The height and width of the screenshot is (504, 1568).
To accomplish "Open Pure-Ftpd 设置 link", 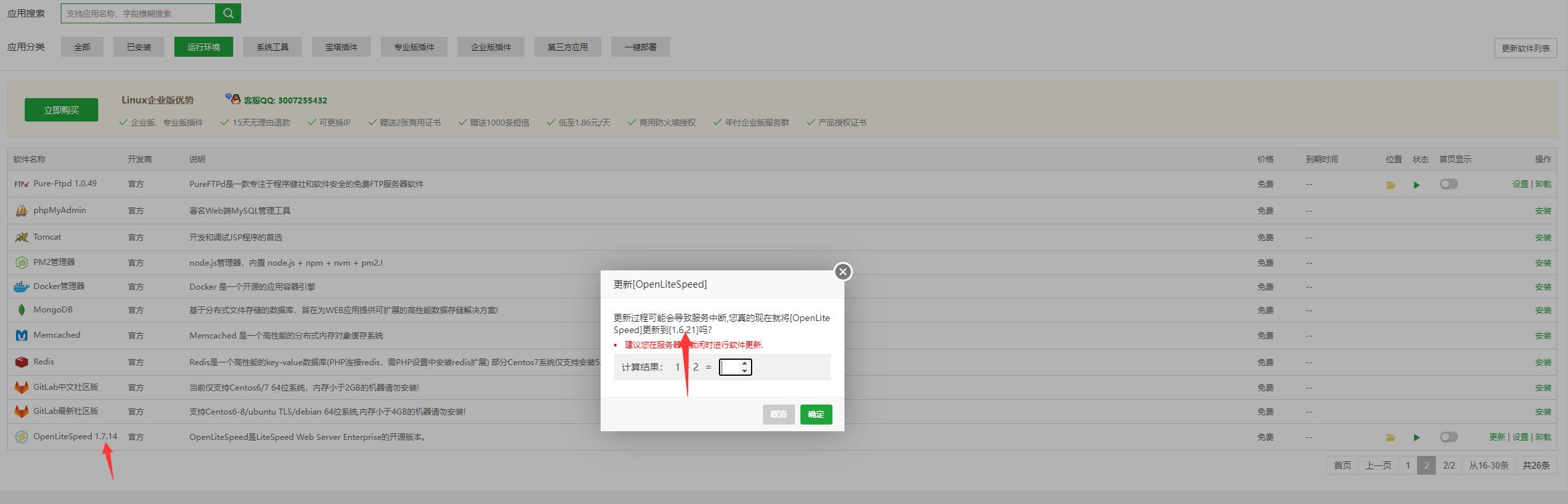I will [1521, 184].
